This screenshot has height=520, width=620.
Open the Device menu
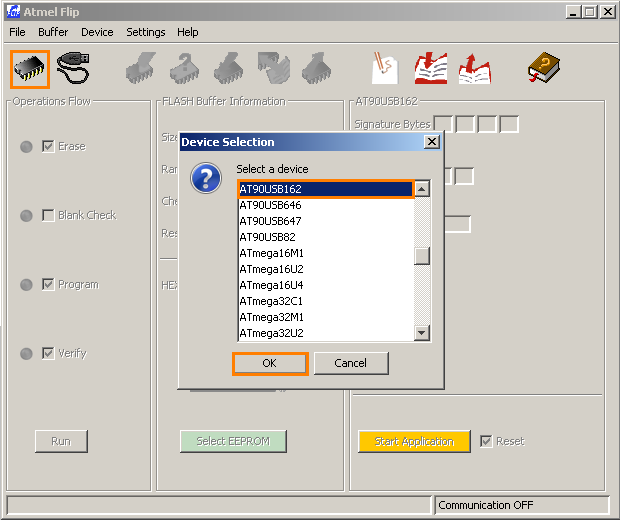97,32
